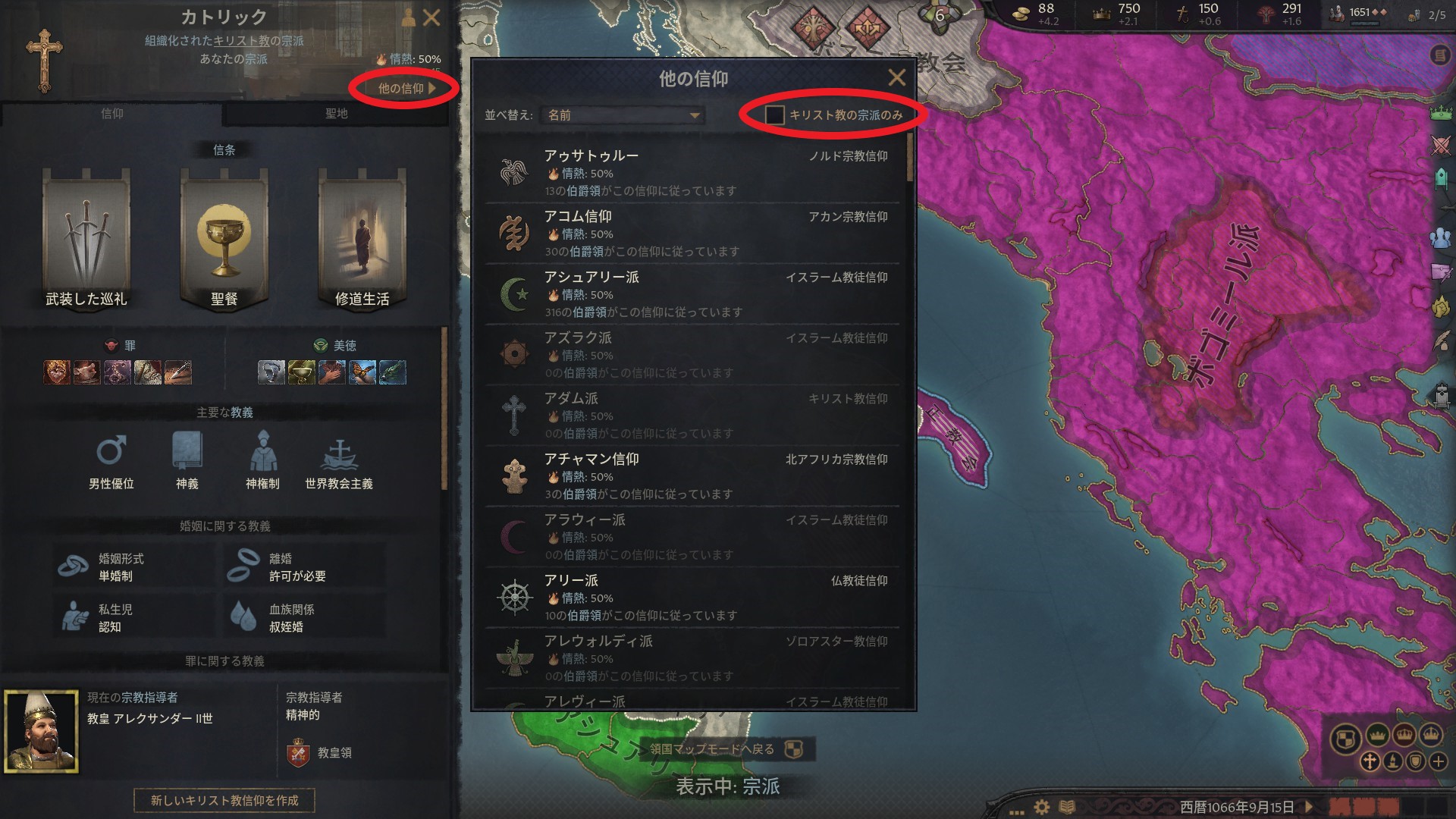Click 新しいキリスト教信仰を作成 button
The width and height of the screenshot is (1456, 819).
224,800
